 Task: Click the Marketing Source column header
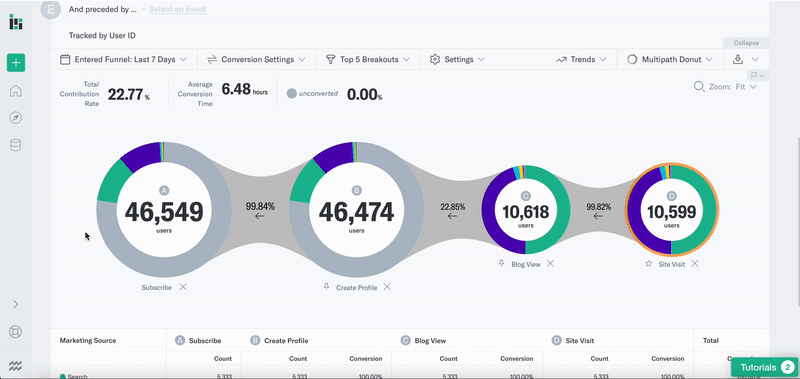pos(88,340)
